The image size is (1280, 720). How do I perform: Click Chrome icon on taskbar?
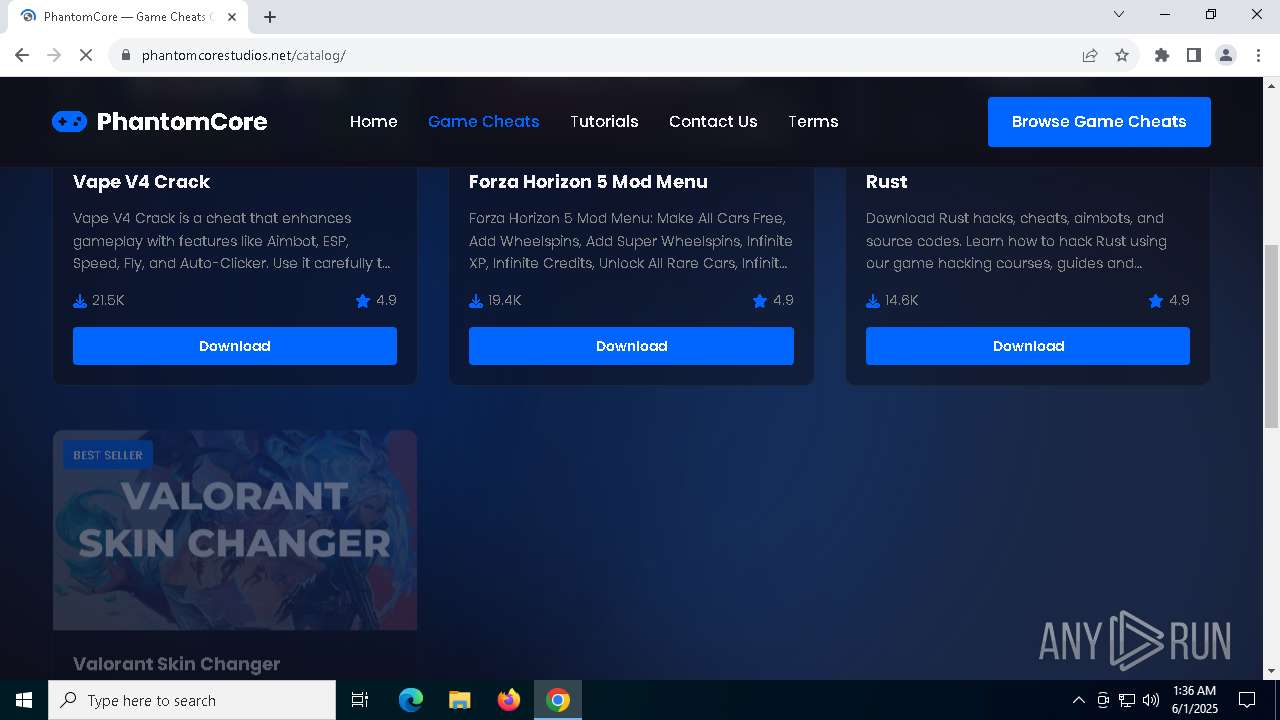coord(558,700)
